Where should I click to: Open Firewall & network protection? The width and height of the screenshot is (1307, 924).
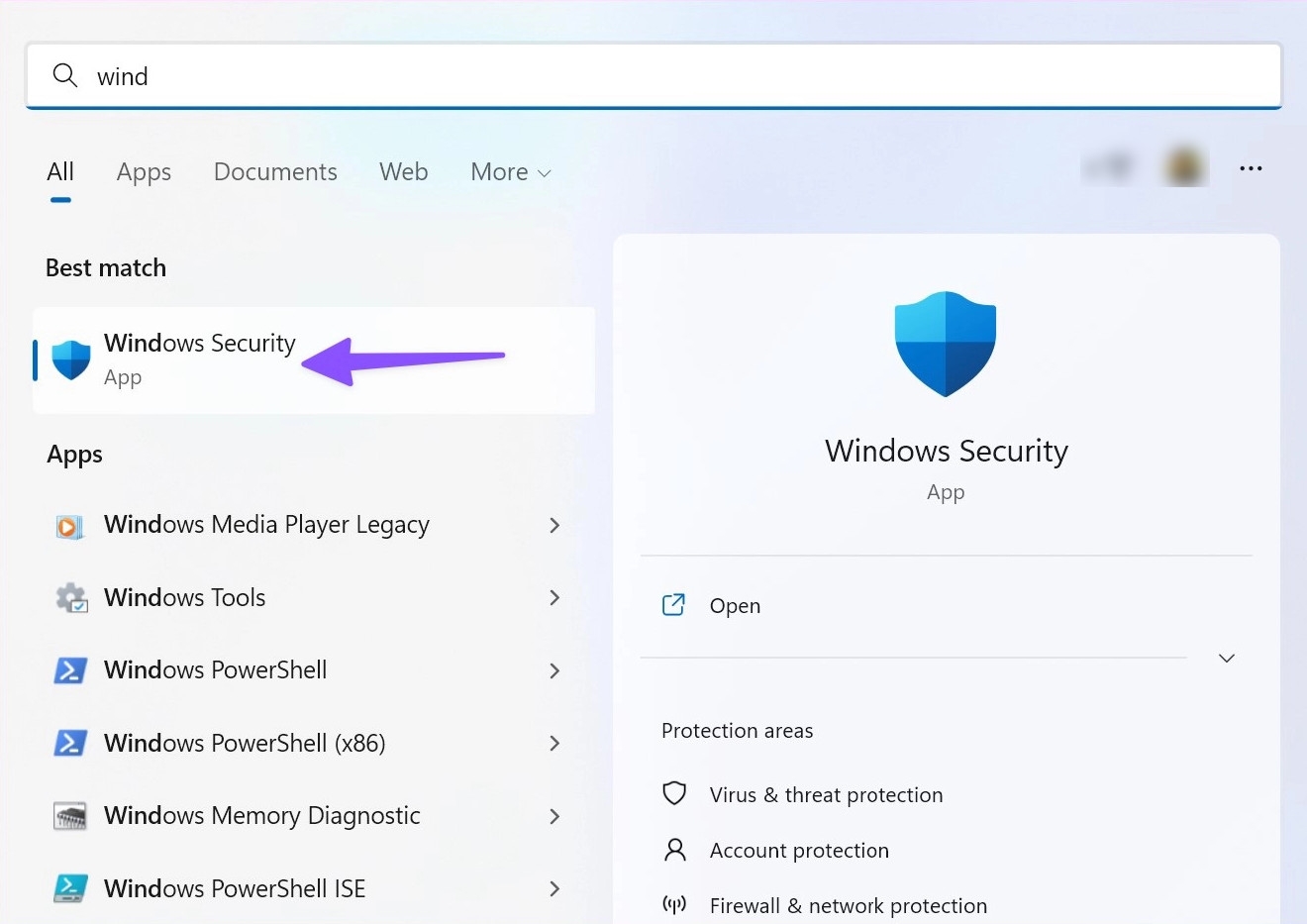pos(847,904)
